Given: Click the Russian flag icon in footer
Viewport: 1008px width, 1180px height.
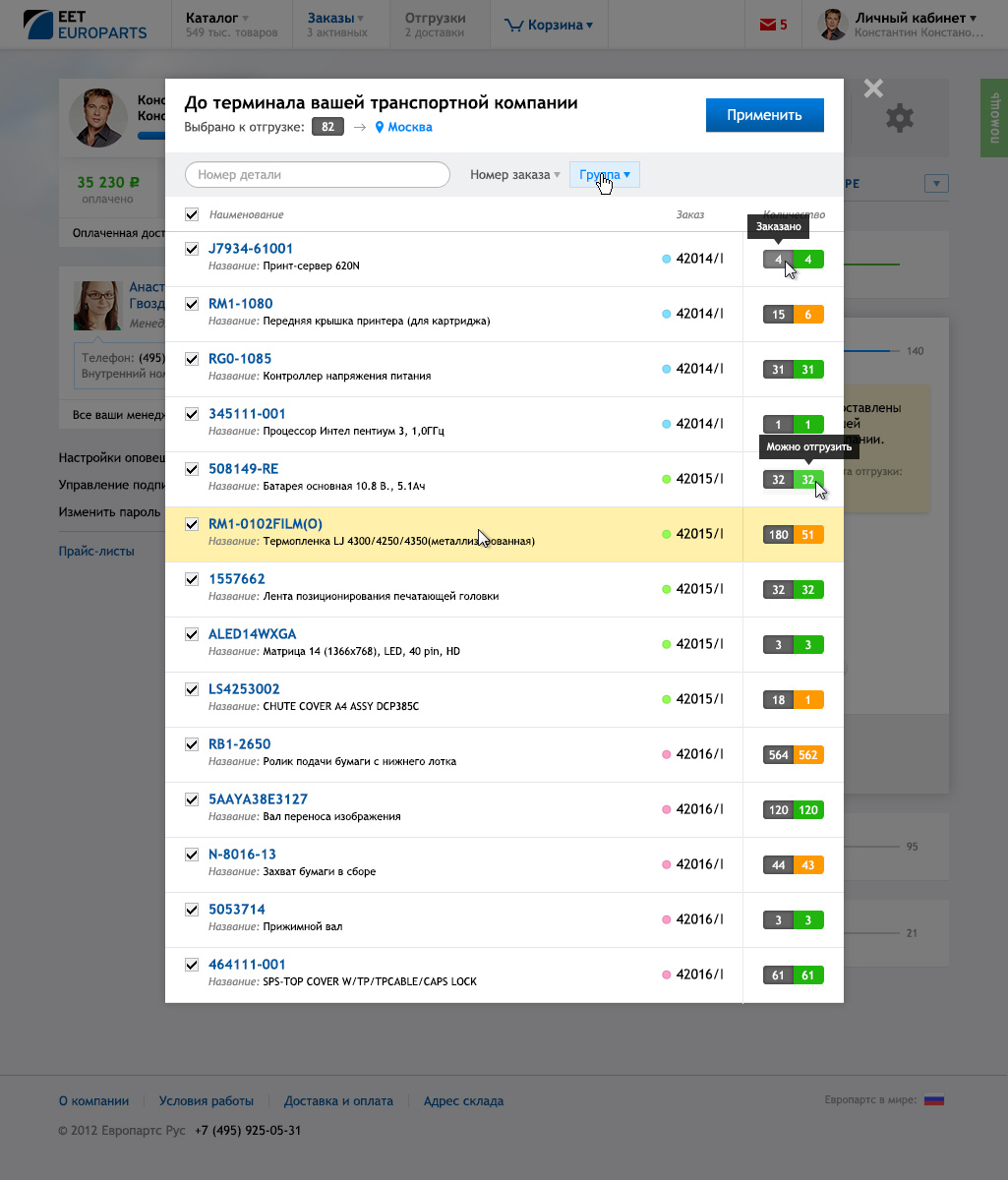Looking at the screenshot, I should point(934,1100).
